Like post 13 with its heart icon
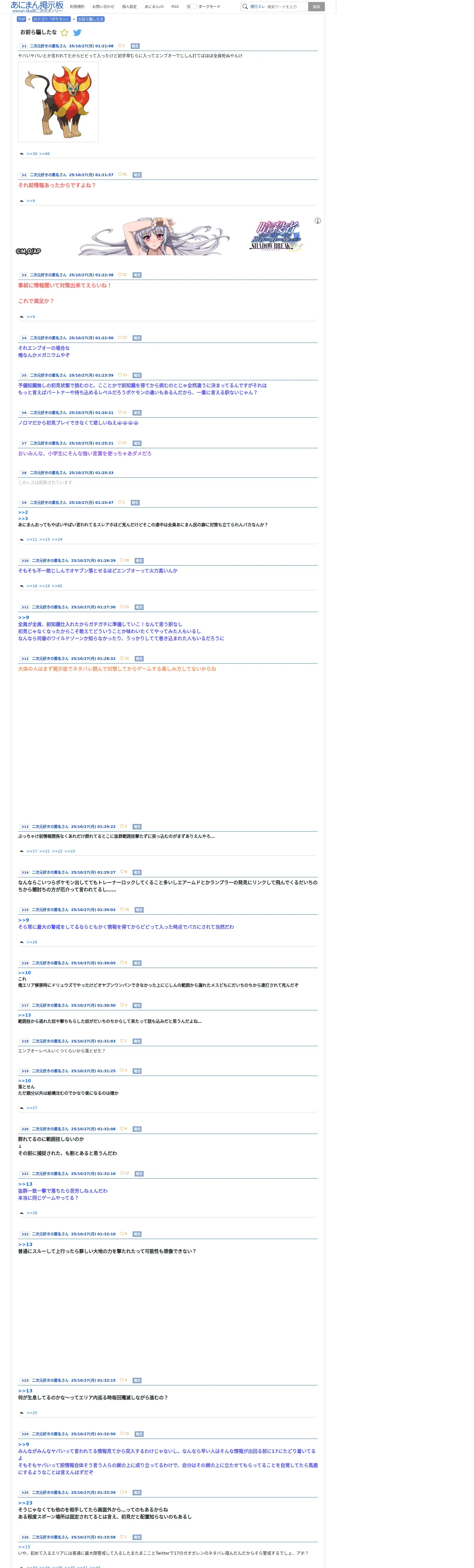474x1568 pixels. click(122, 826)
